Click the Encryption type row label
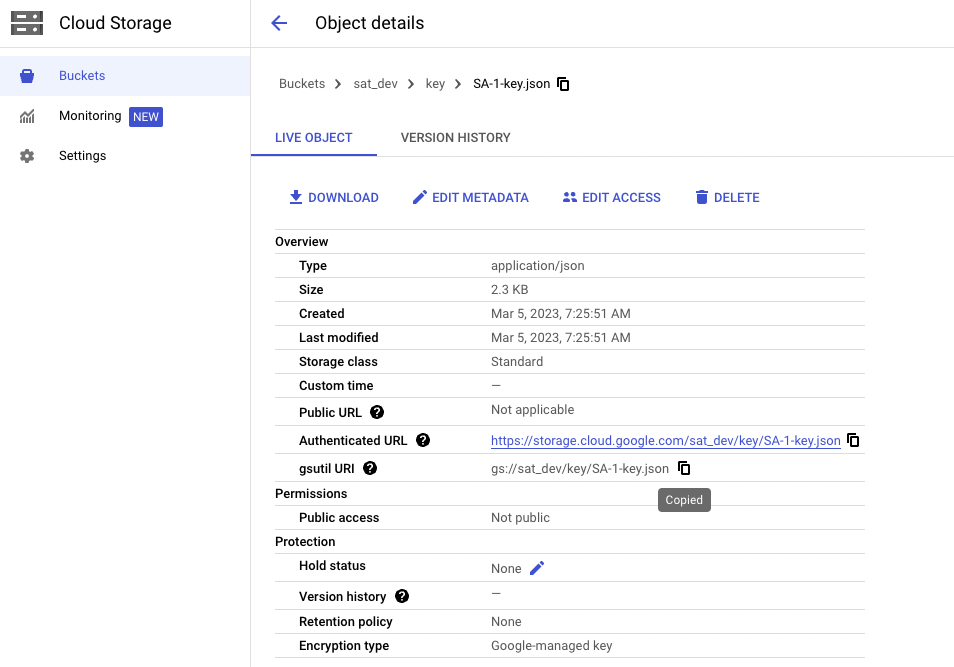Screen dimensions: 954x667 point(344,646)
